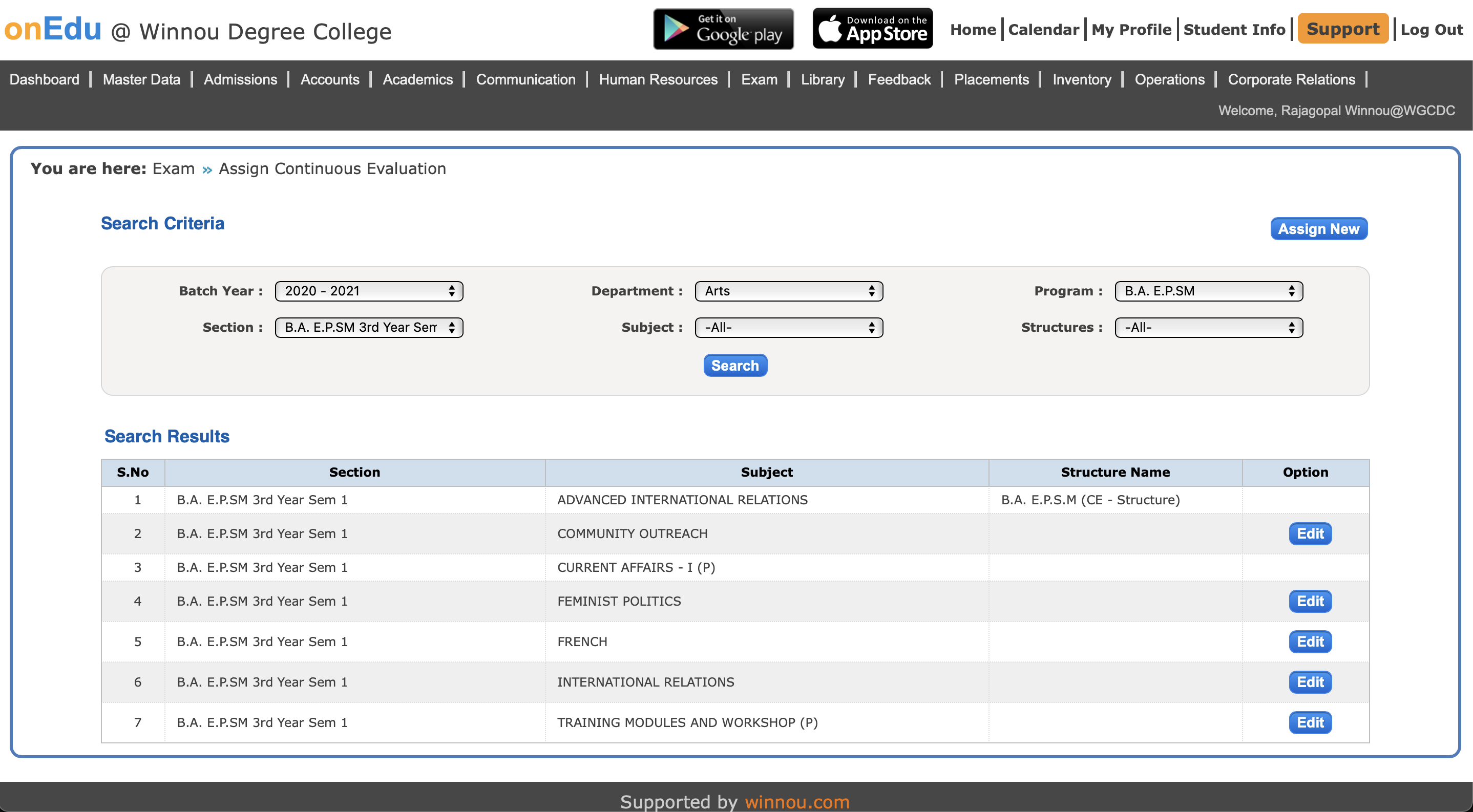Edit the FEMINIST POLITICS row
This screenshot has height=812, width=1473.
click(1310, 601)
